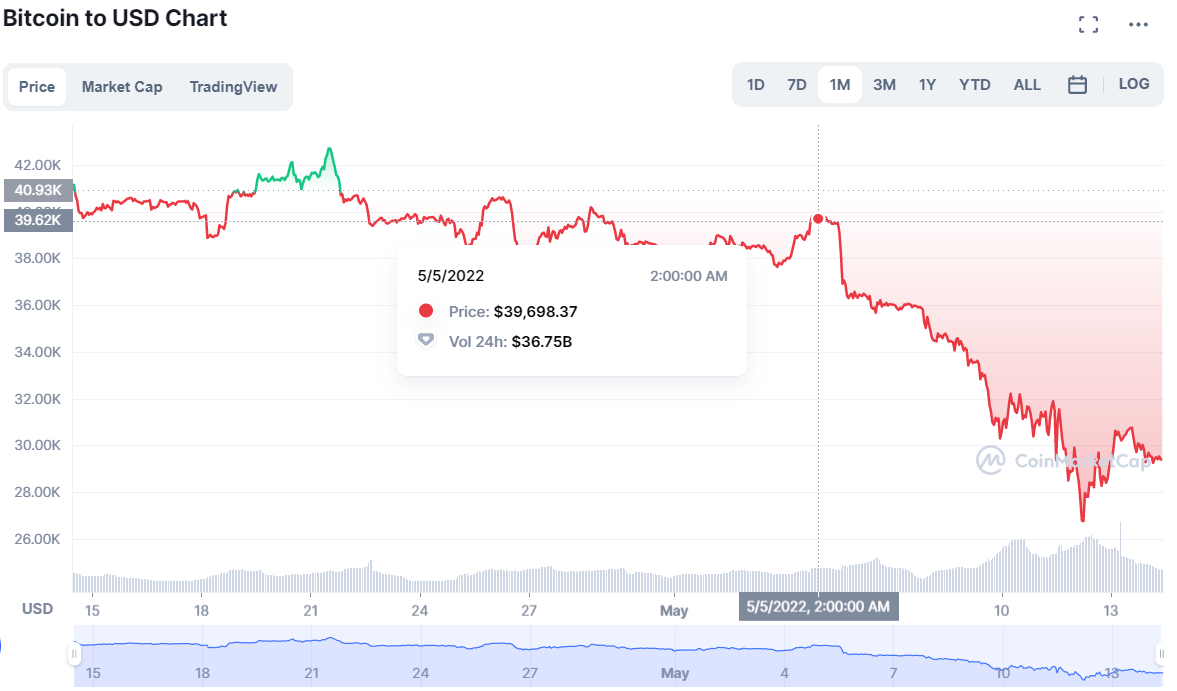Click the 40.93K price axis label
1177x691 pixels.
pyautogui.click(x=38, y=191)
